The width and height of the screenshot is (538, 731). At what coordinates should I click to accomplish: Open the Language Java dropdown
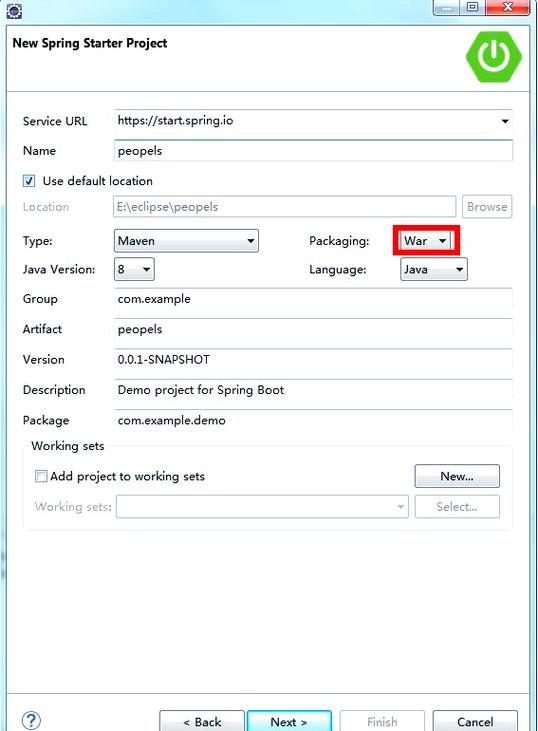coord(434,269)
